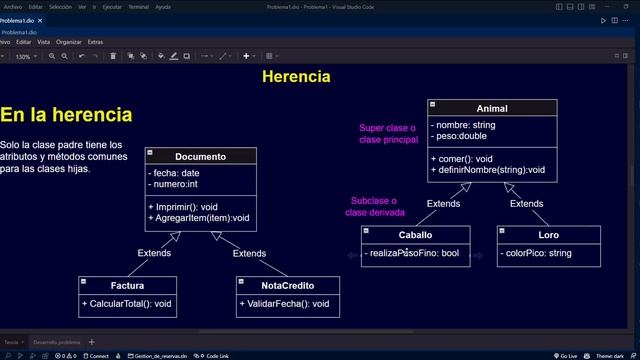Image resolution: width=640 pixels, height=360 pixels.
Task: Click the status bar debug play icon
Action: [20, 356]
